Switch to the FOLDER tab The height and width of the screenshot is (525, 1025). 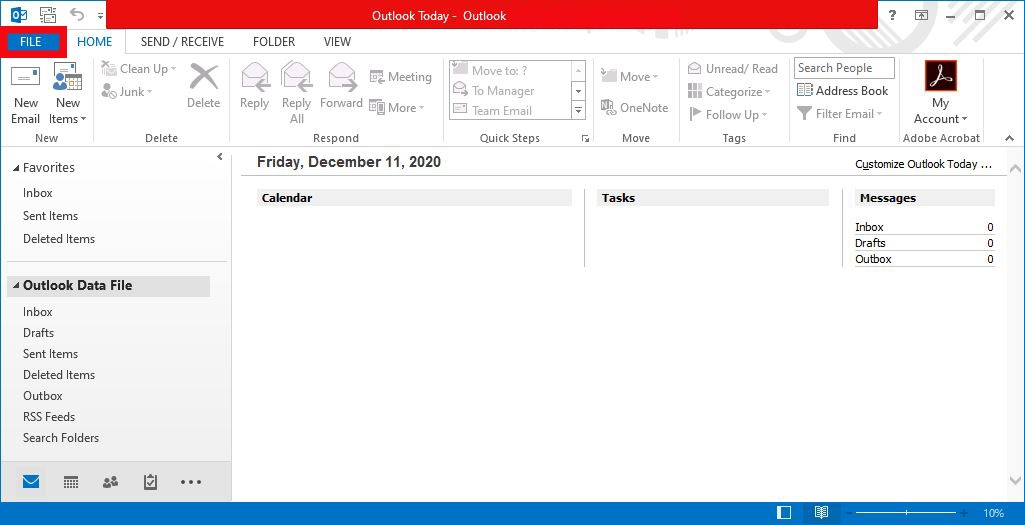(x=274, y=42)
